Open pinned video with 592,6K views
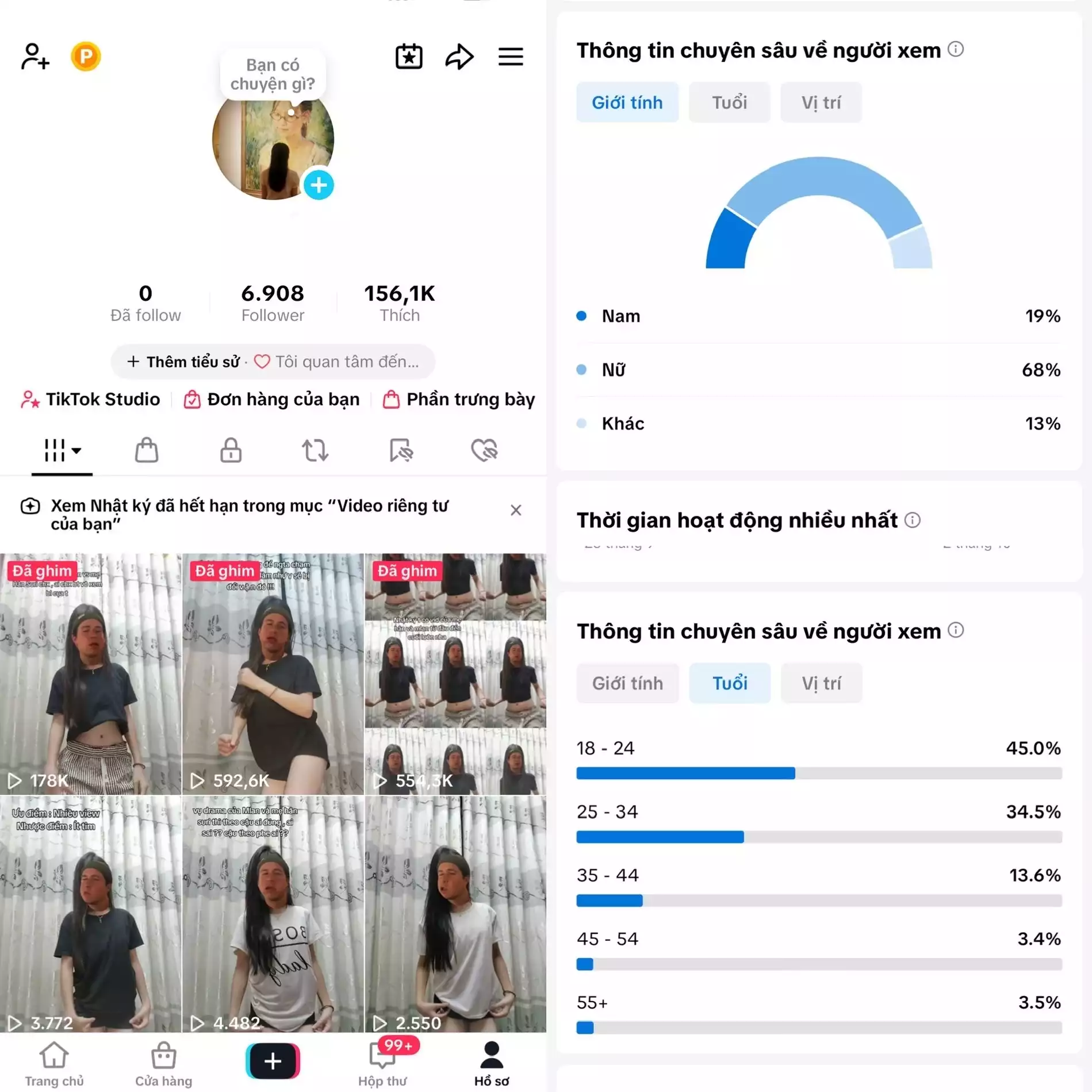 point(273,674)
